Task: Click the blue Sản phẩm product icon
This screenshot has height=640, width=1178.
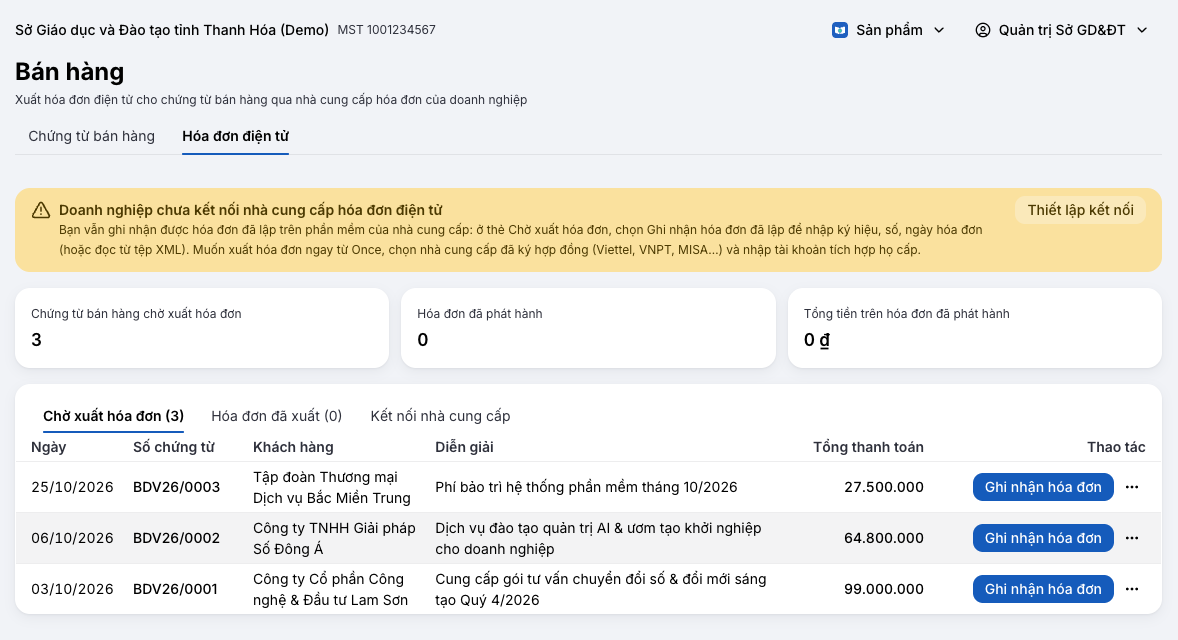Action: coord(840,30)
